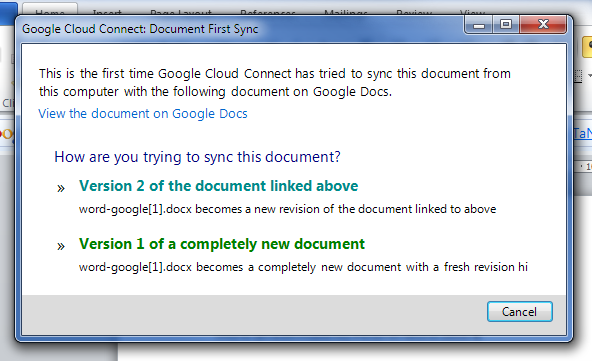Cancel the Document First Sync dialog
The image size is (592, 361).
point(520,312)
